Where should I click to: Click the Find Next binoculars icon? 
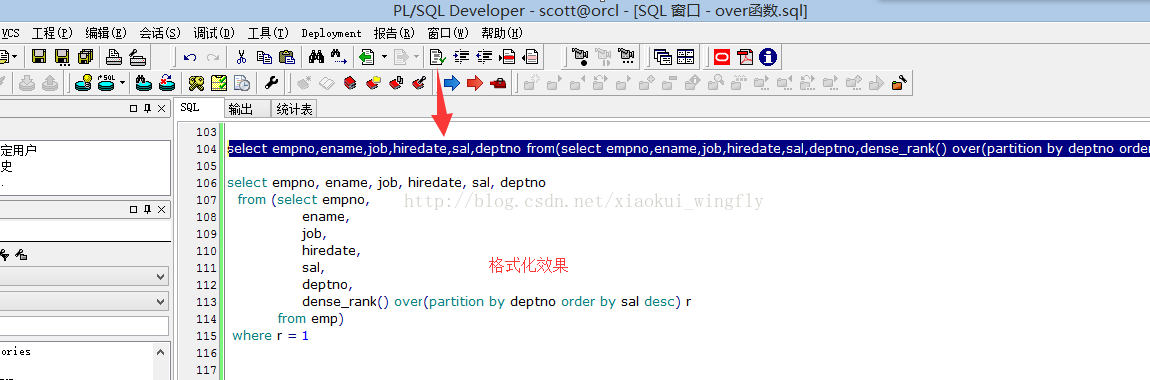(339, 56)
